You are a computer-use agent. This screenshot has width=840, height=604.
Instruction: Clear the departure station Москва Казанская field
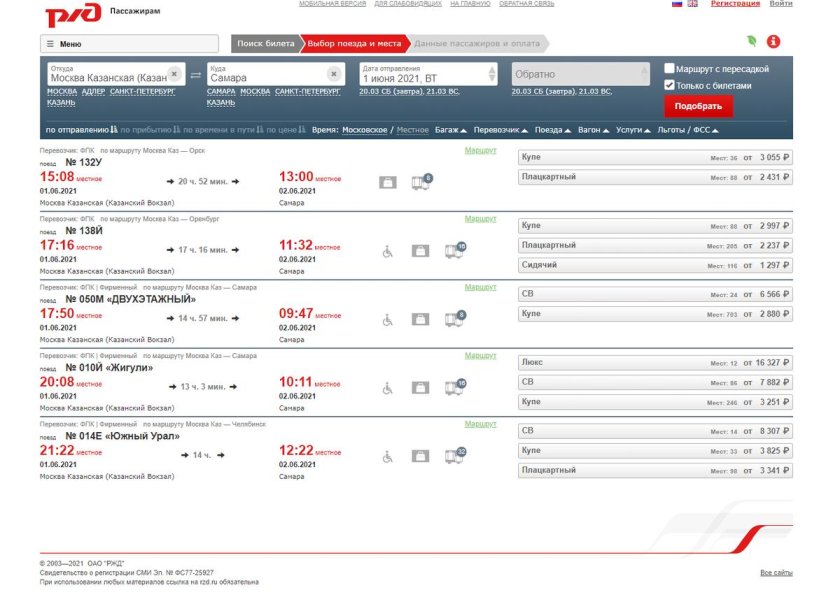[174, 74]
